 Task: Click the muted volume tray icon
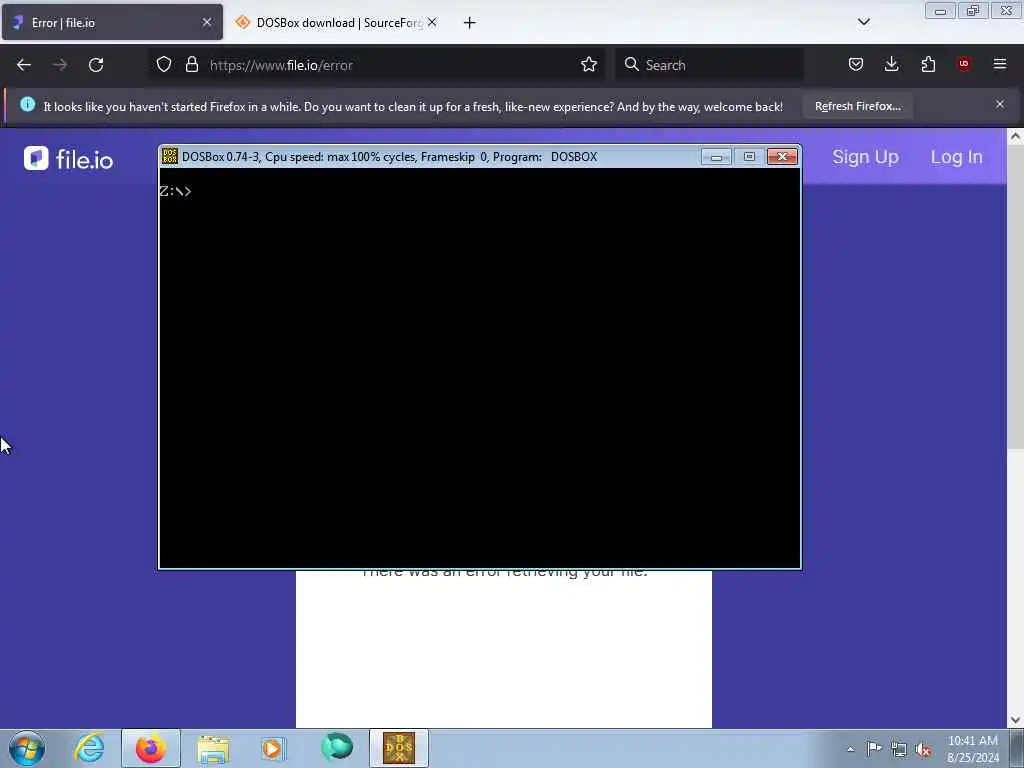tap(923, 750)
